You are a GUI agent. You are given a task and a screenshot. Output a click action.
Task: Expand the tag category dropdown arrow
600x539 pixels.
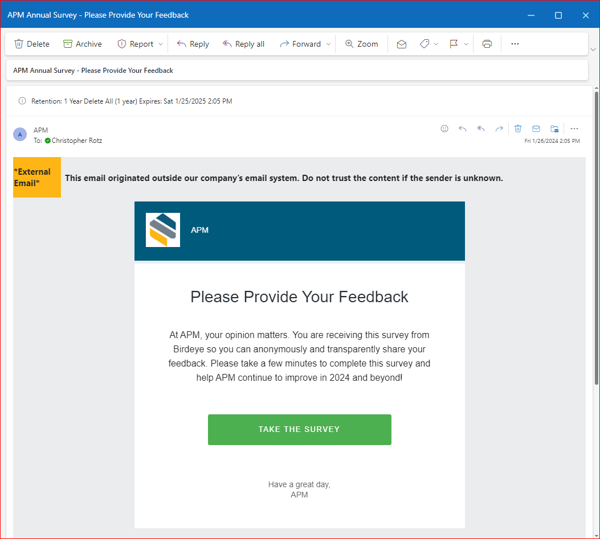[436, 44]
